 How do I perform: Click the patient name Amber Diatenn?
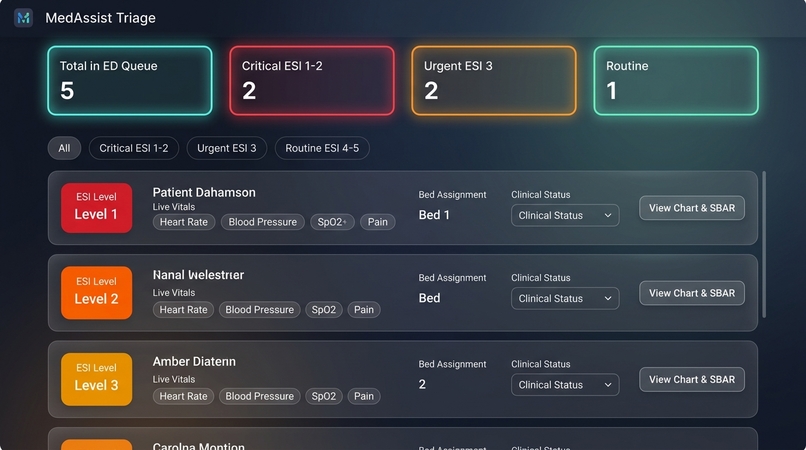coord(194,362)
